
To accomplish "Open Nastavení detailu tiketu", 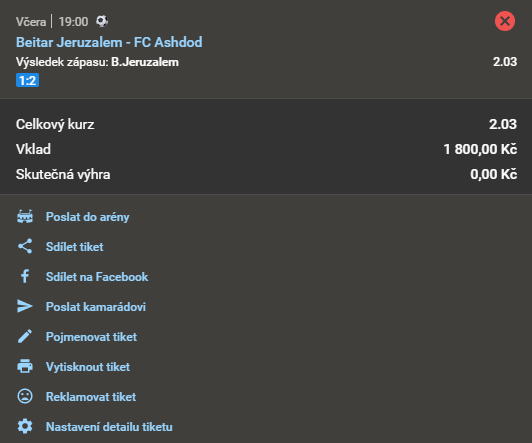I will [109, 427].
